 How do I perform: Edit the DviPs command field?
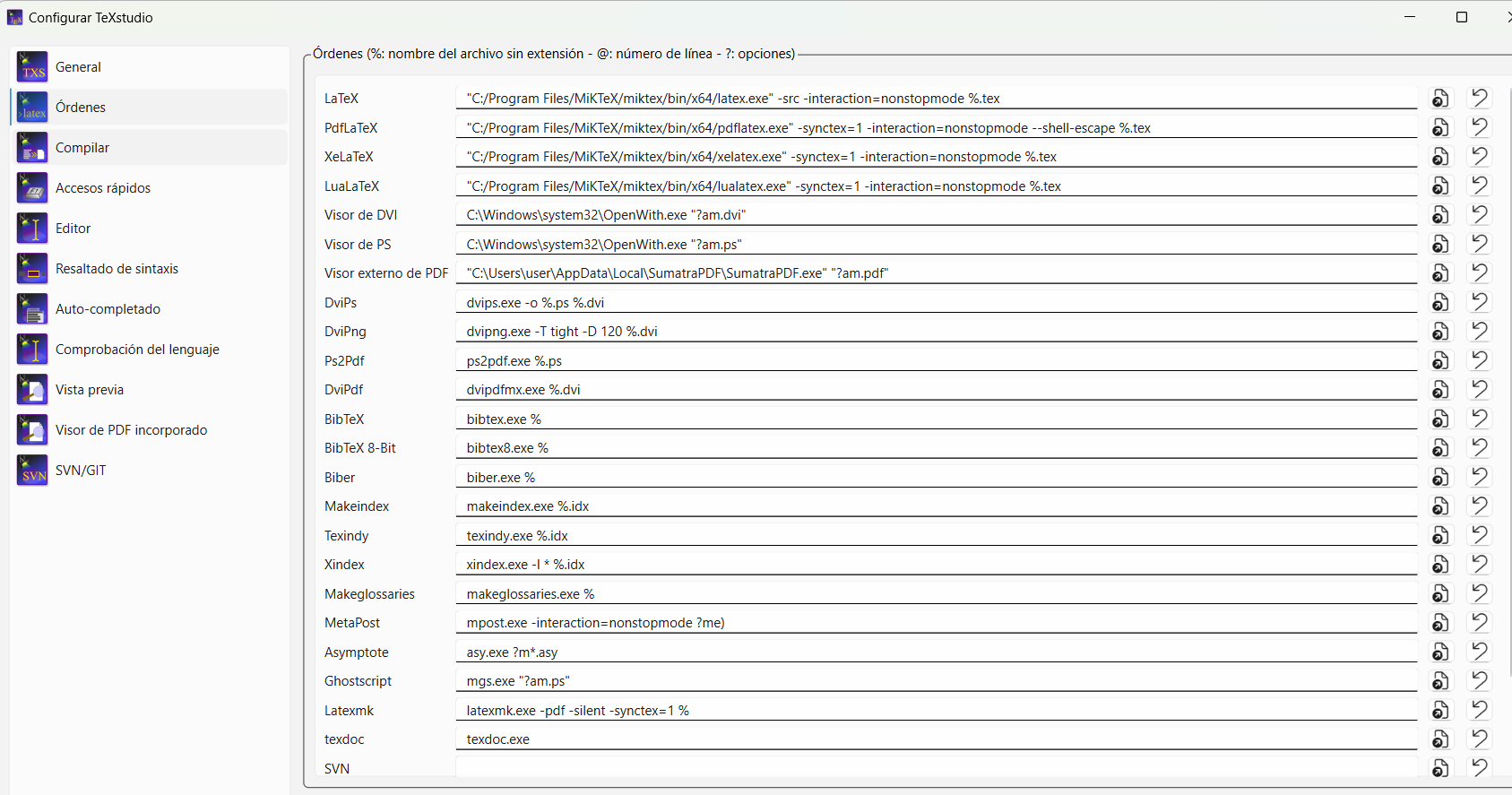pyautogui.click(x=937, y=302)
